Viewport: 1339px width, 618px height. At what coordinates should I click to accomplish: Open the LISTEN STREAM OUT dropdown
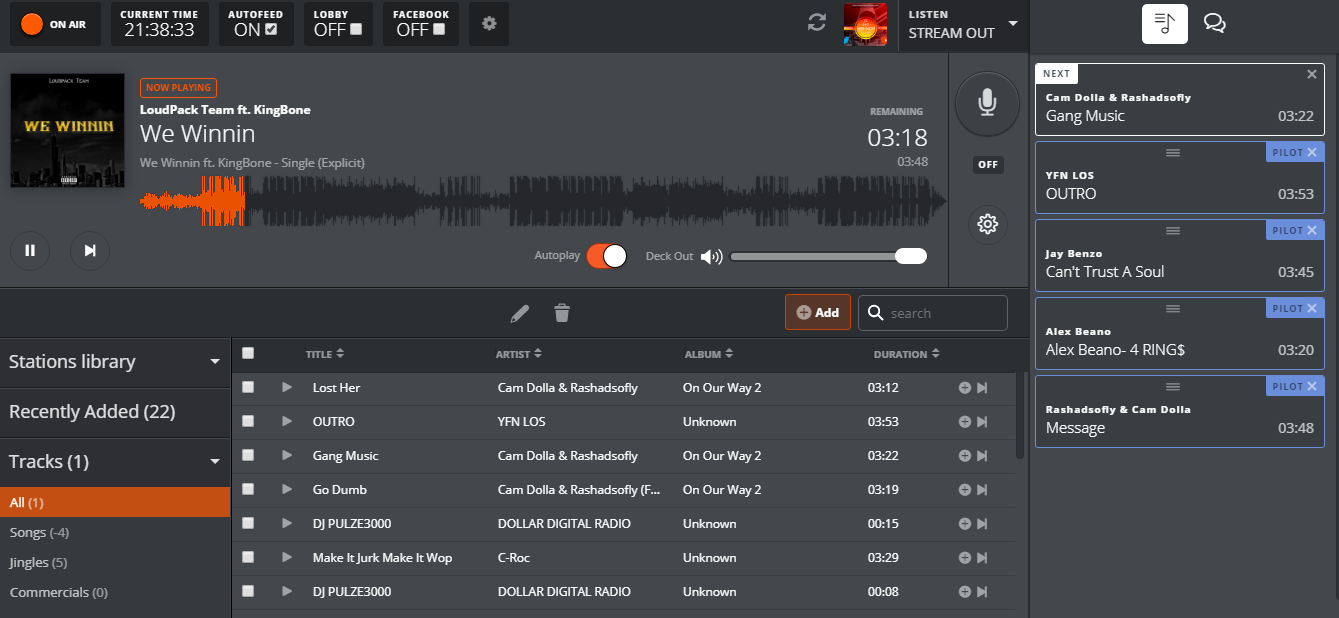click(x=963, y=24)
